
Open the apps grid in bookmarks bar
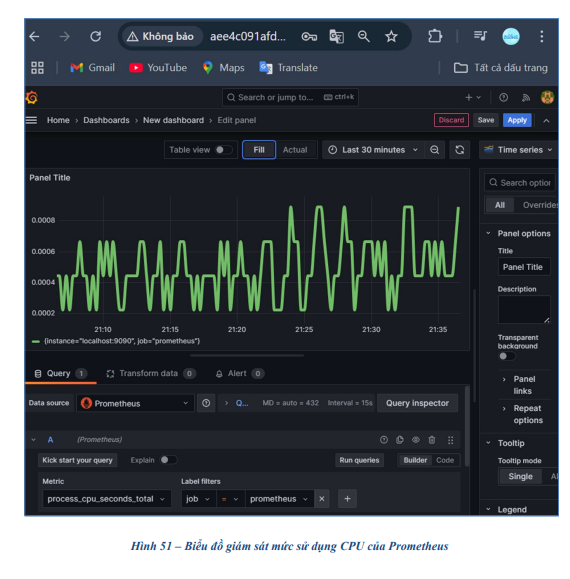pyautogui.click(x=37, y=68)
